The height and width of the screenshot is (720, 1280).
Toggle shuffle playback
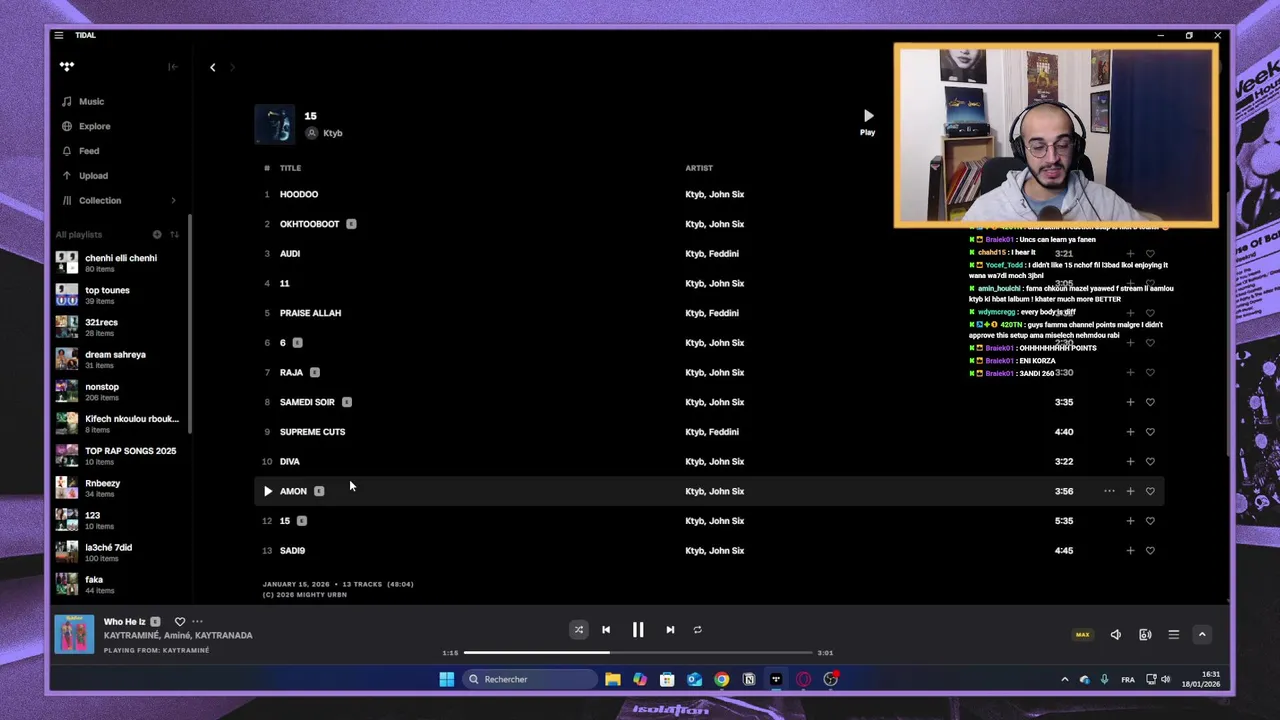tap(578, 630)
